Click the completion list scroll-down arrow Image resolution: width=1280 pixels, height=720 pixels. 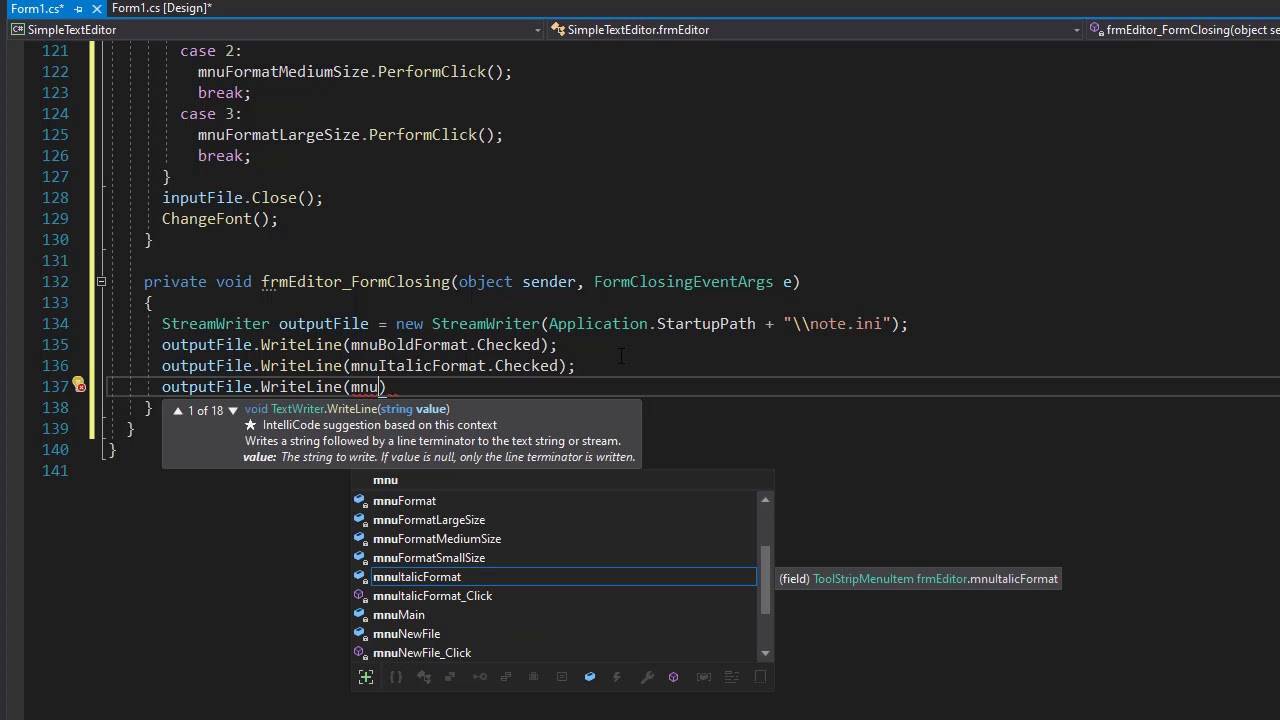click(x=766, y=653)
